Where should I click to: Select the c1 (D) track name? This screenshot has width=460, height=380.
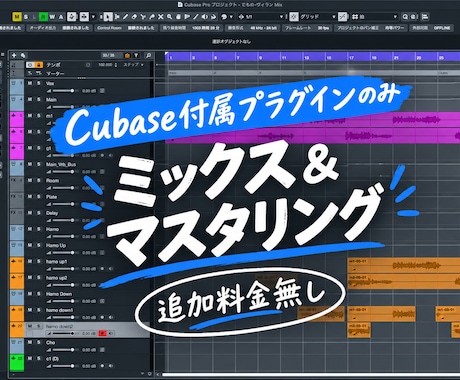point(52,359)
